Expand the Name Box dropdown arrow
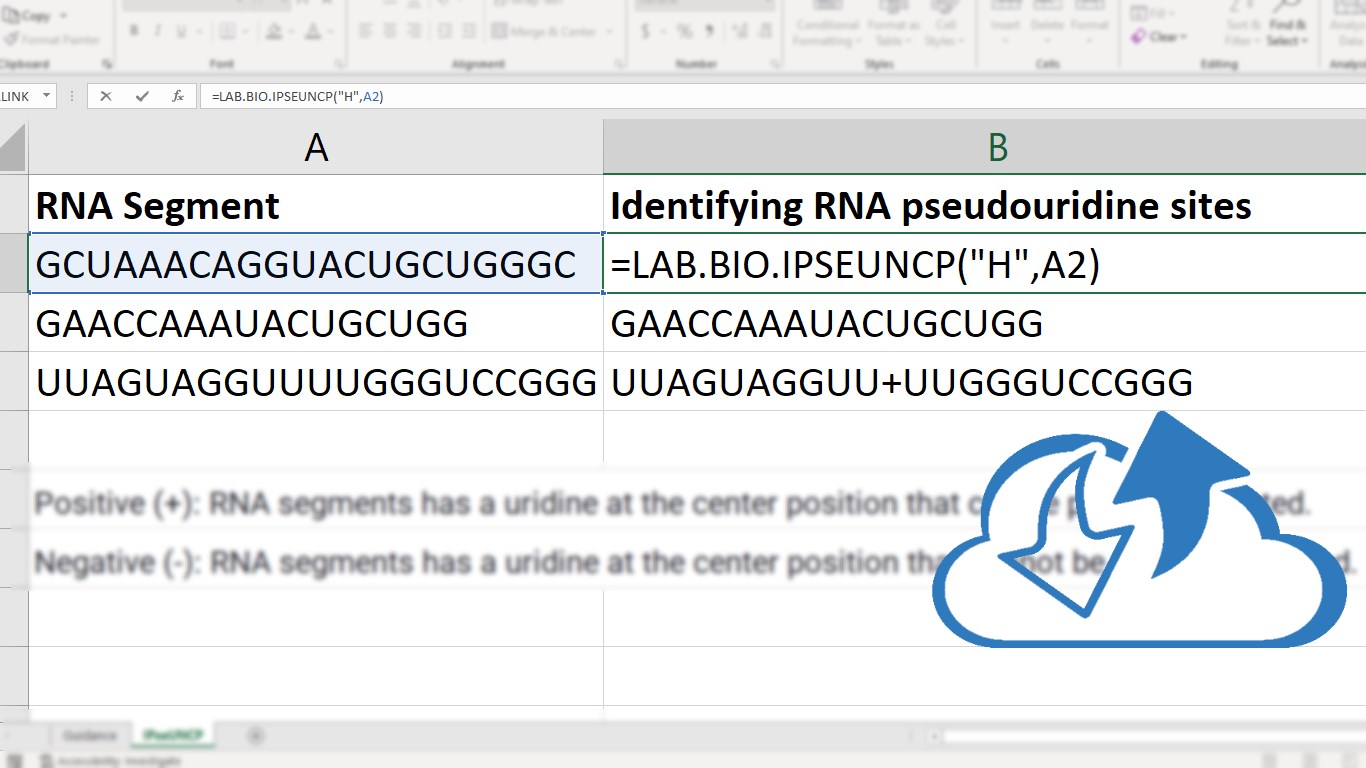The height and width of the screenshot is (768, 1366). pos(46,97)
